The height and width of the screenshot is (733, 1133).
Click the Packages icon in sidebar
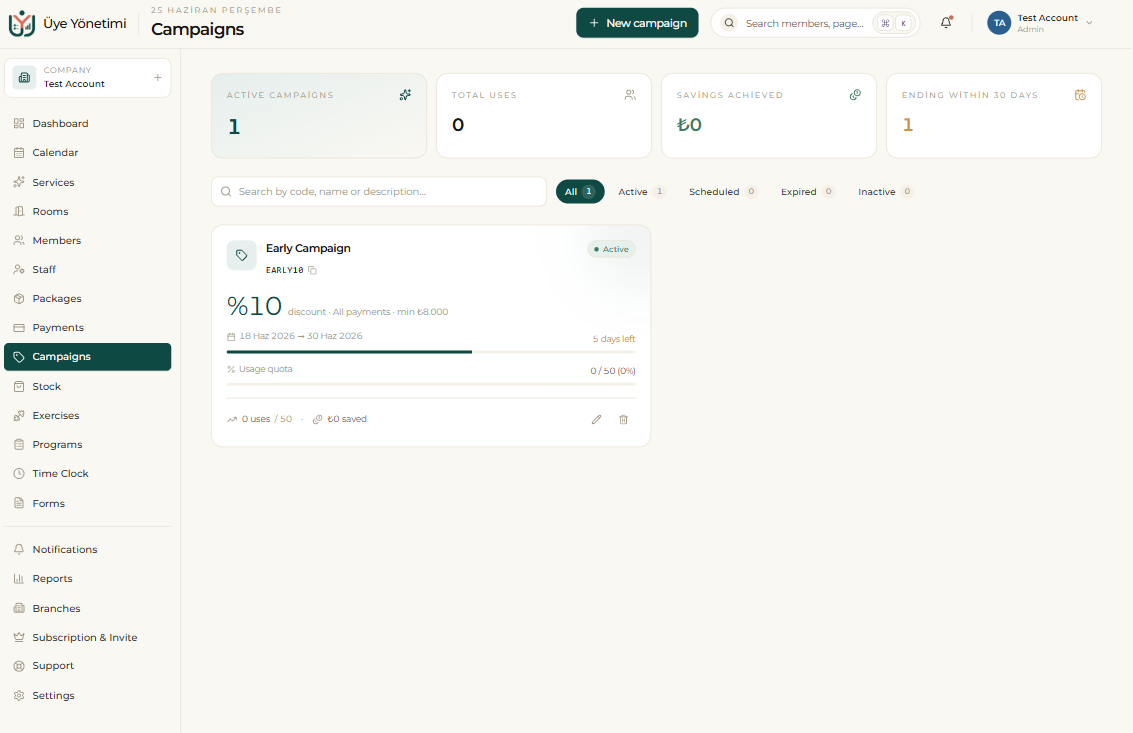[19, 299]
